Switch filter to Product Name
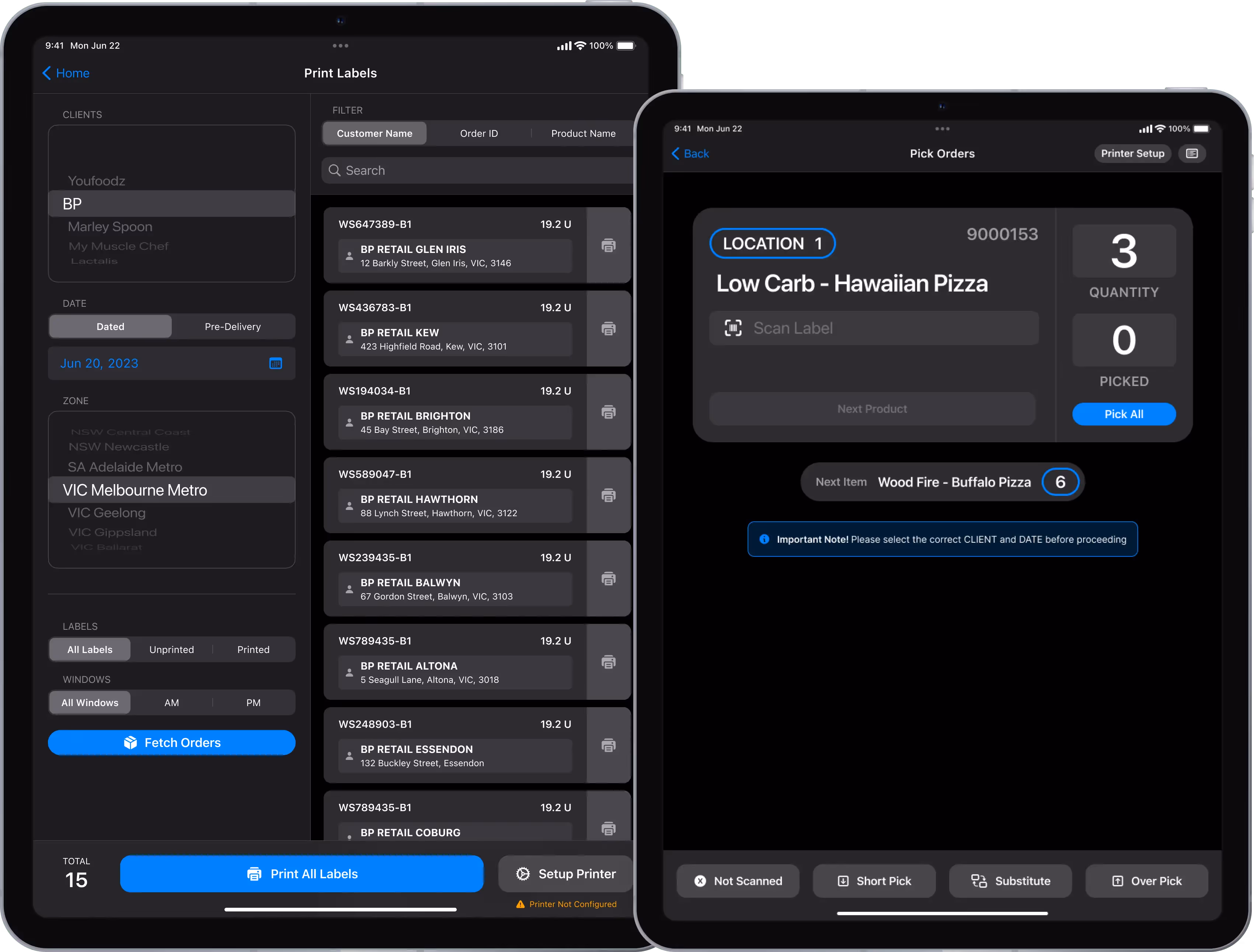This screenshot has height=952, width=1254. pyautogui.click(x=583, y=133)
